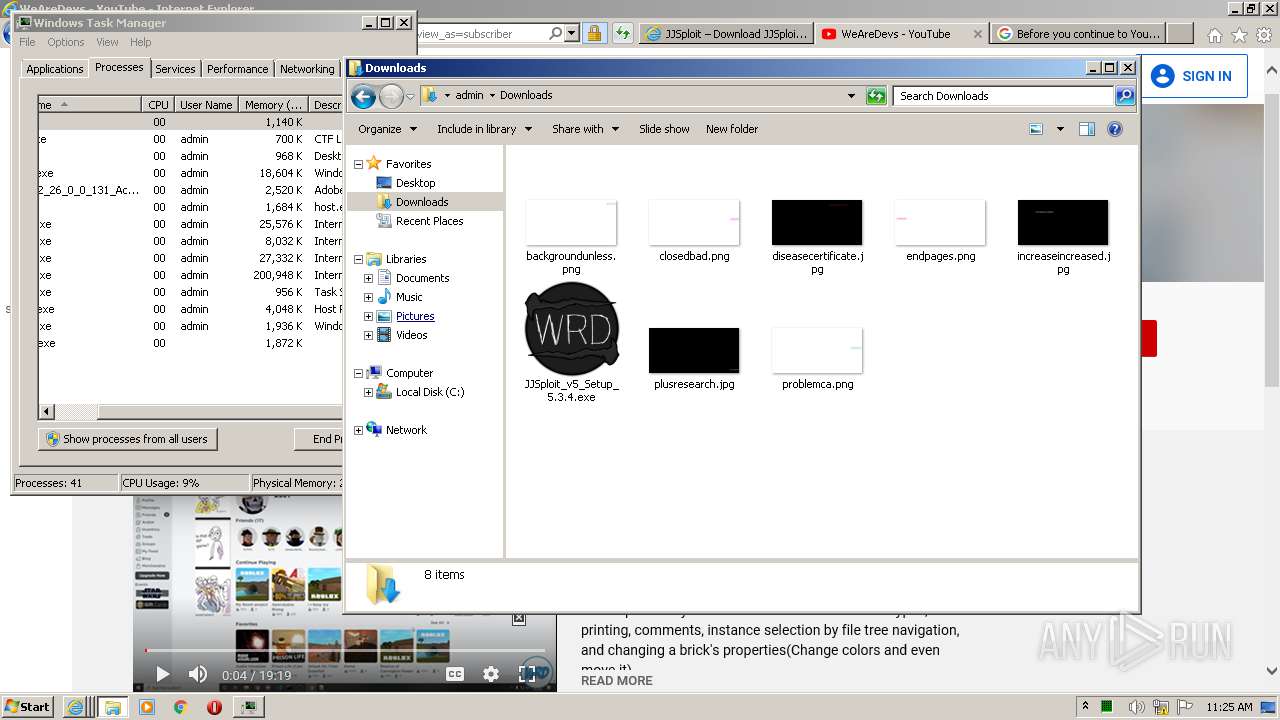Launch Google Chrome from taskbar
The height and width of the screenshot is (720, 1280).
(x=180, y=707)
